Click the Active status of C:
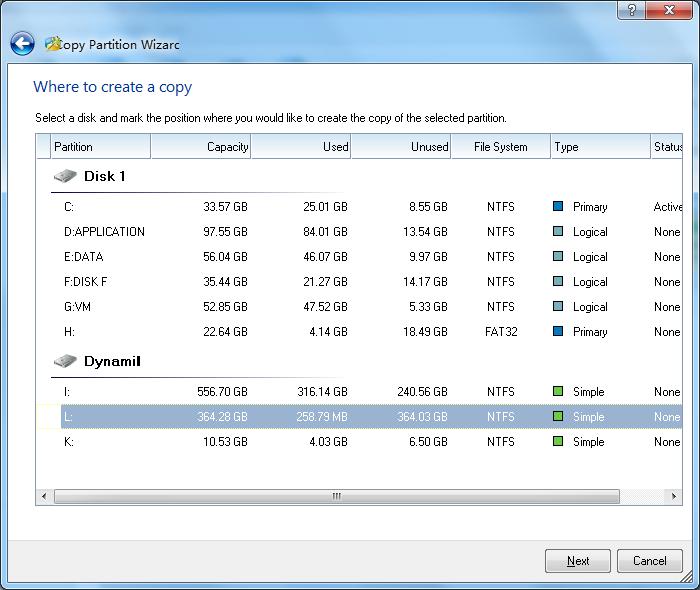This screenshot has height=590, width=700. tap(667, 207)
